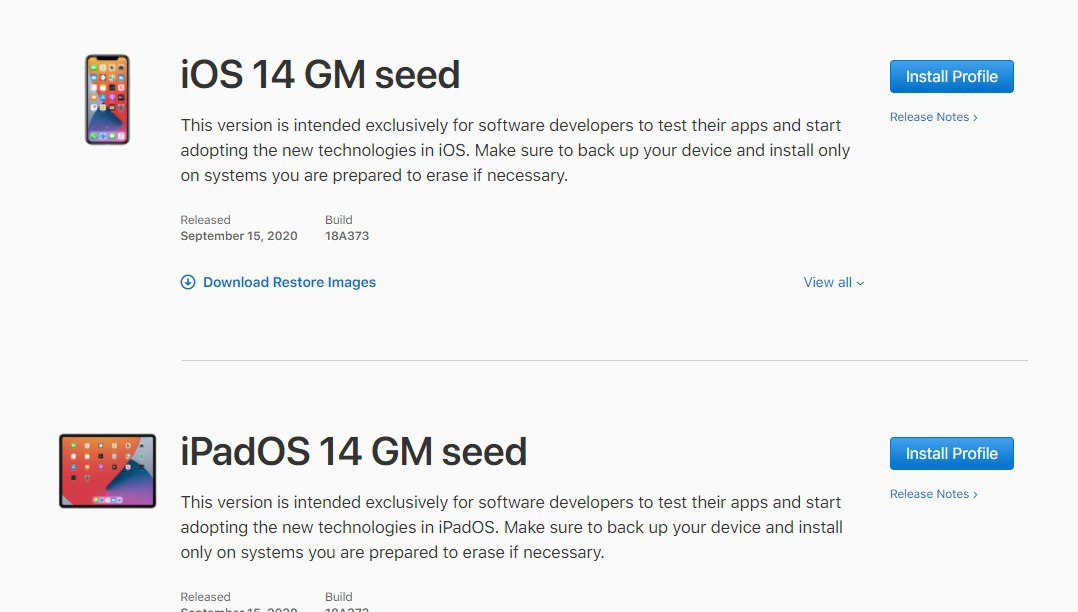This screenshot has width=1078, height=612.
Task: Open Release Notes for iOS 14 GM seed
Action: pyautogui.click(x=933, y=117)
